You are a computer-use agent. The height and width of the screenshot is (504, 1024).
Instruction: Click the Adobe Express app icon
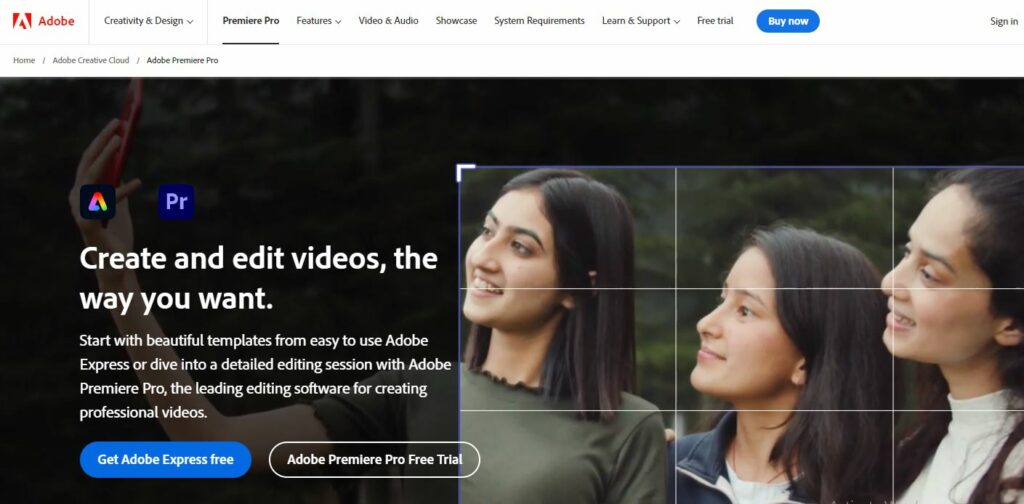[98, 202]
